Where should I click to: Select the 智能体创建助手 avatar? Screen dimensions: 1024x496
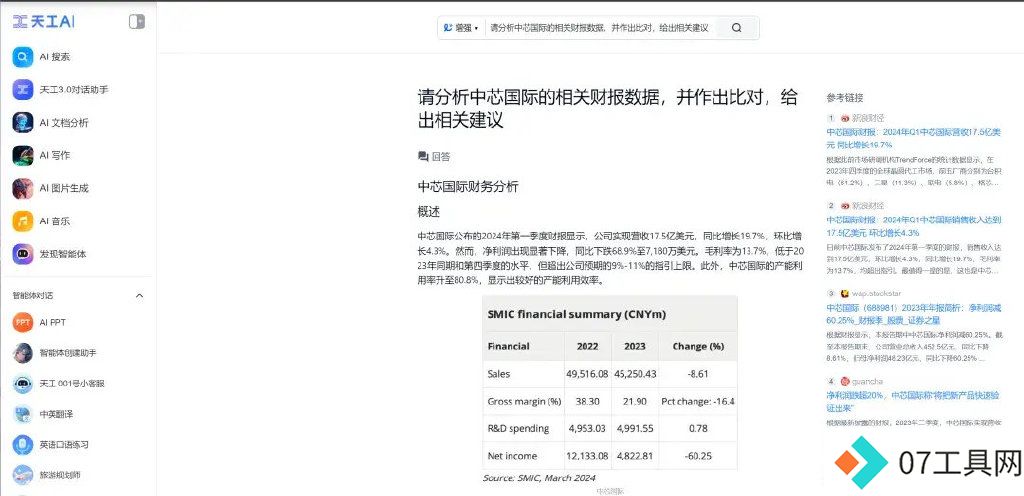click(x=23, y=353)
